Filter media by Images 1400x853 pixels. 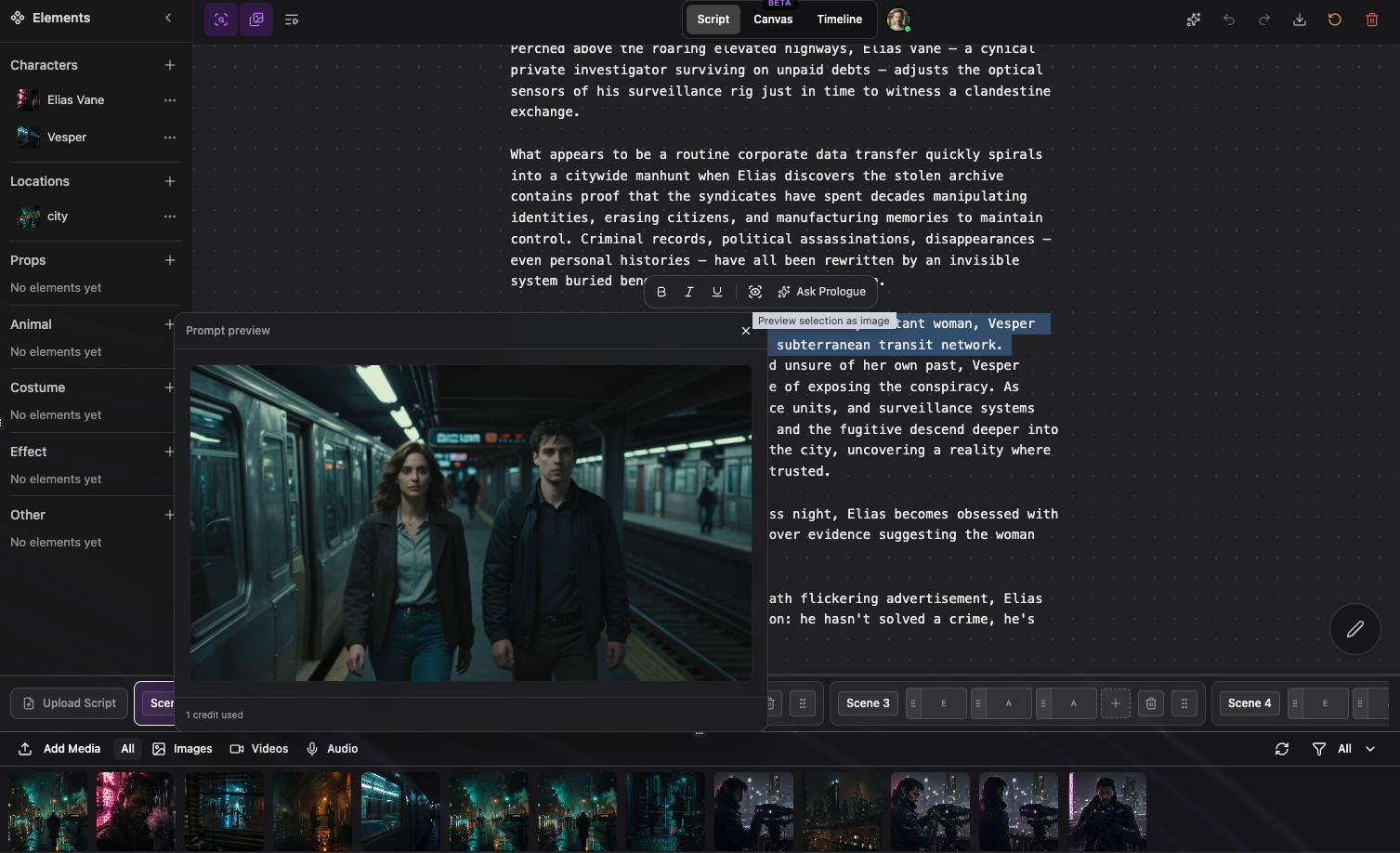click(x=183, y=749)
